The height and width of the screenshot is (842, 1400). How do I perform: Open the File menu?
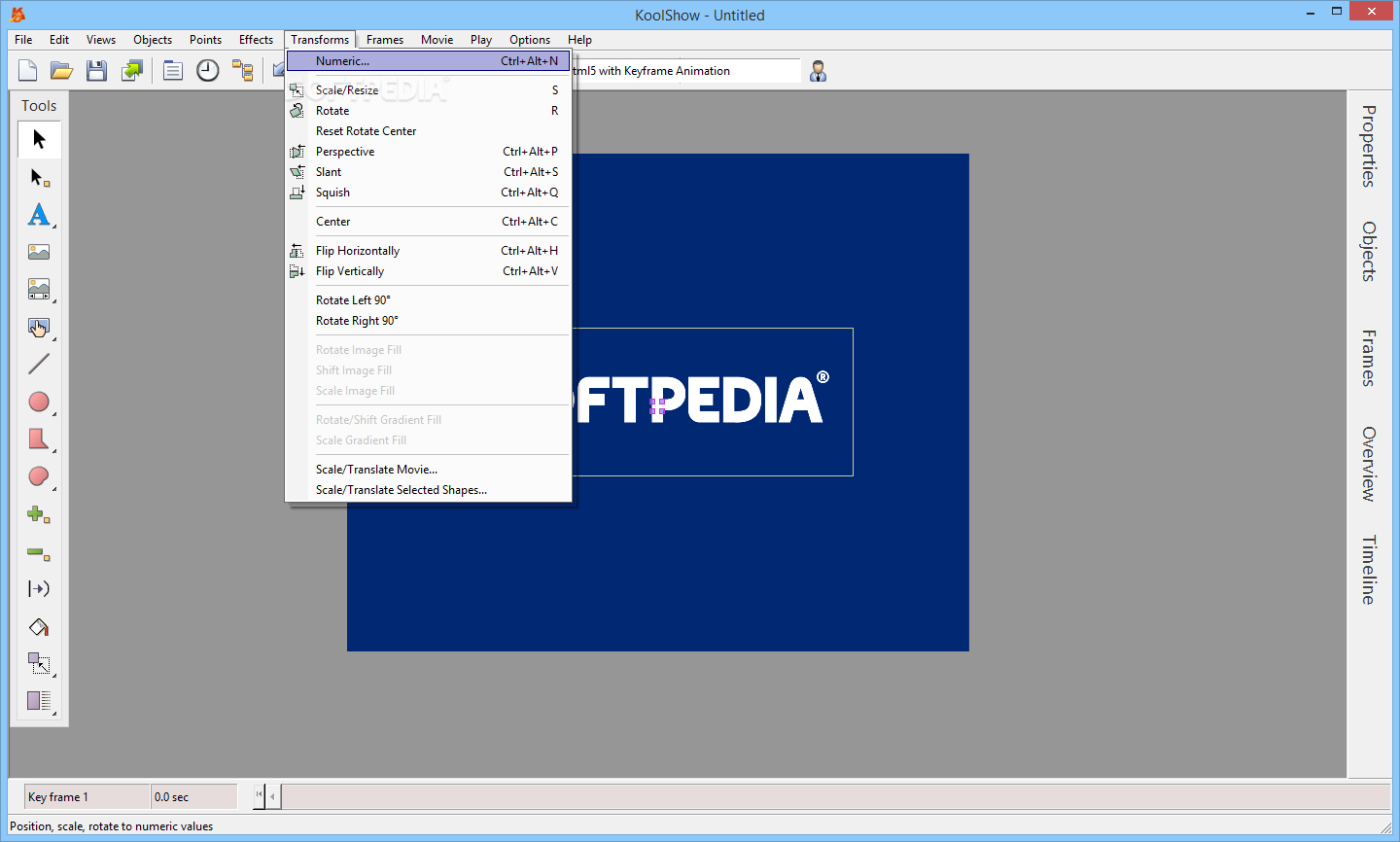point(23,40)
